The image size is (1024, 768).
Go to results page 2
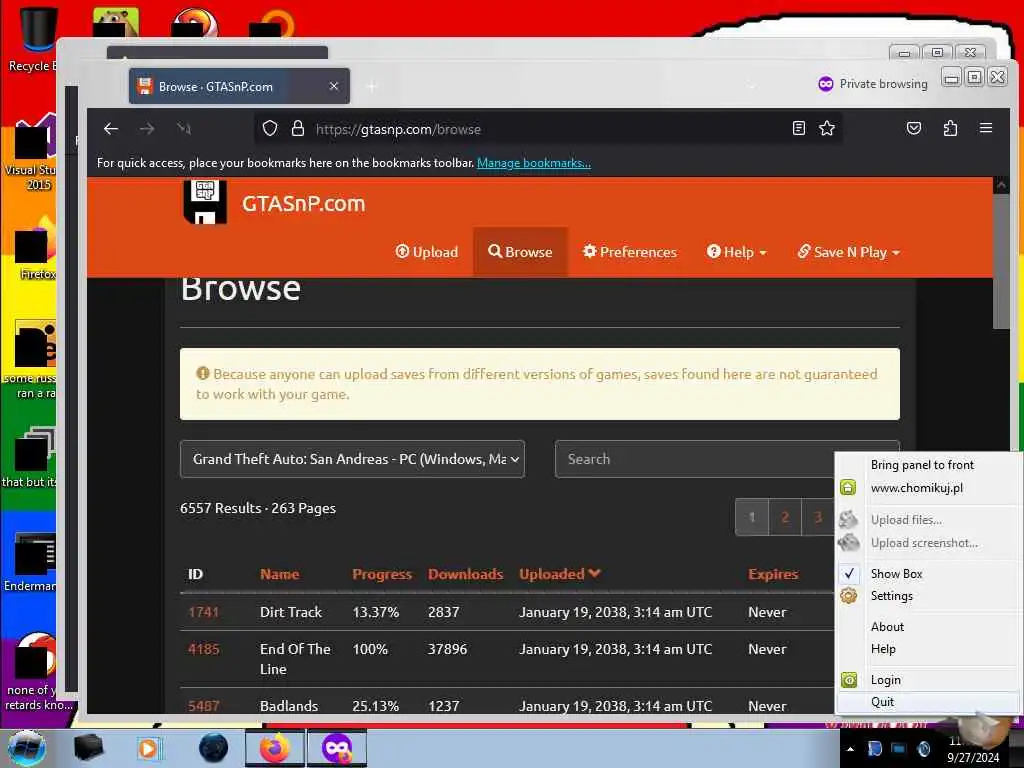pyautogui.click(x=785, y=517)
